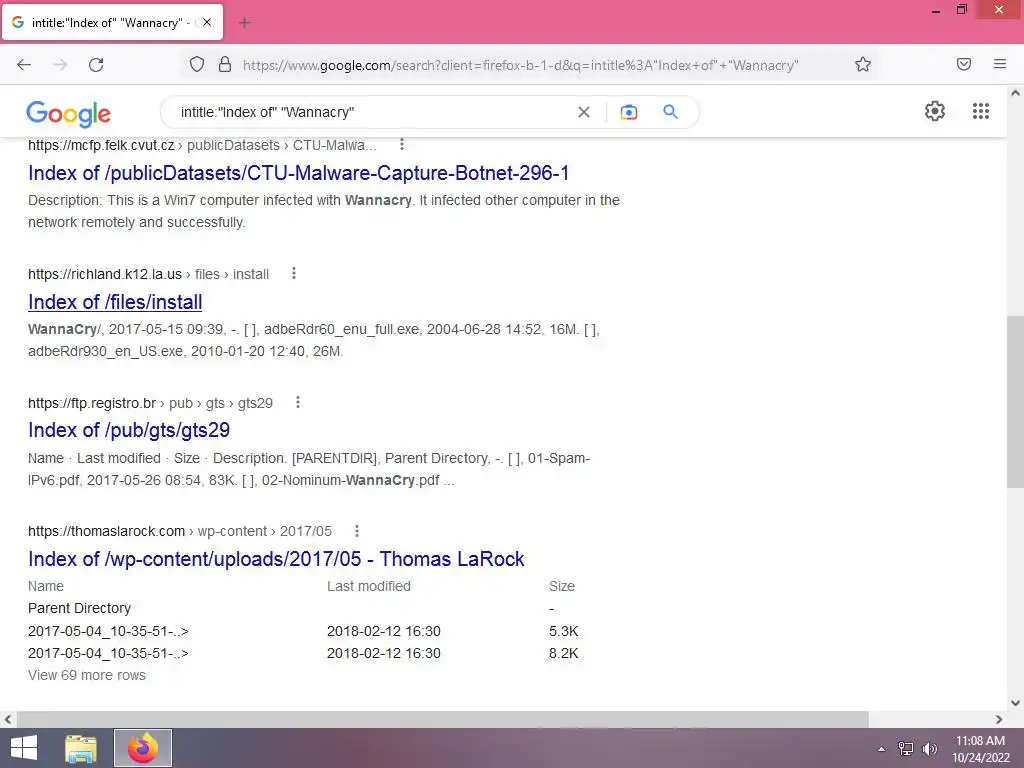1024x768 pixels.
Task: Open the Index of /files/install link
Action: (x=115, y=302)
